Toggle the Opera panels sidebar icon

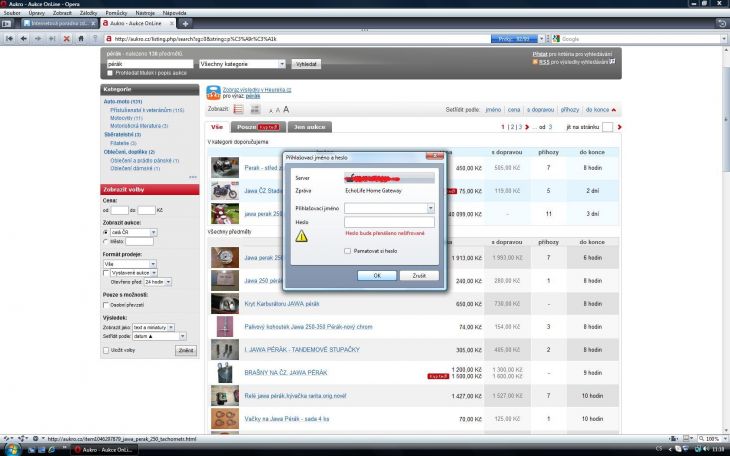click(7, 23)
